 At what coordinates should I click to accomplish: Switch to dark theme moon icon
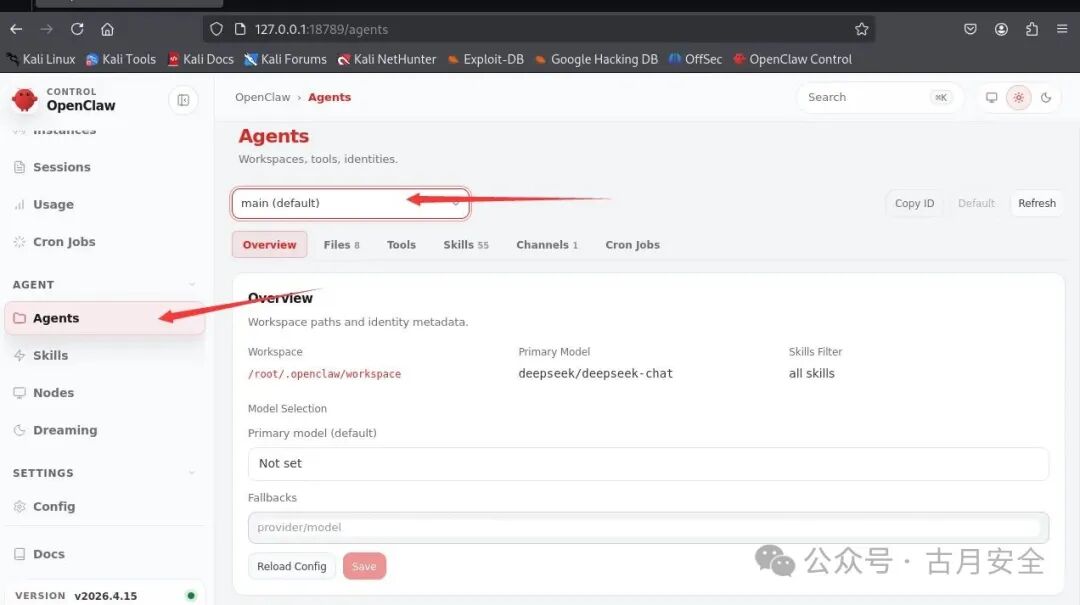(1046, 98)
